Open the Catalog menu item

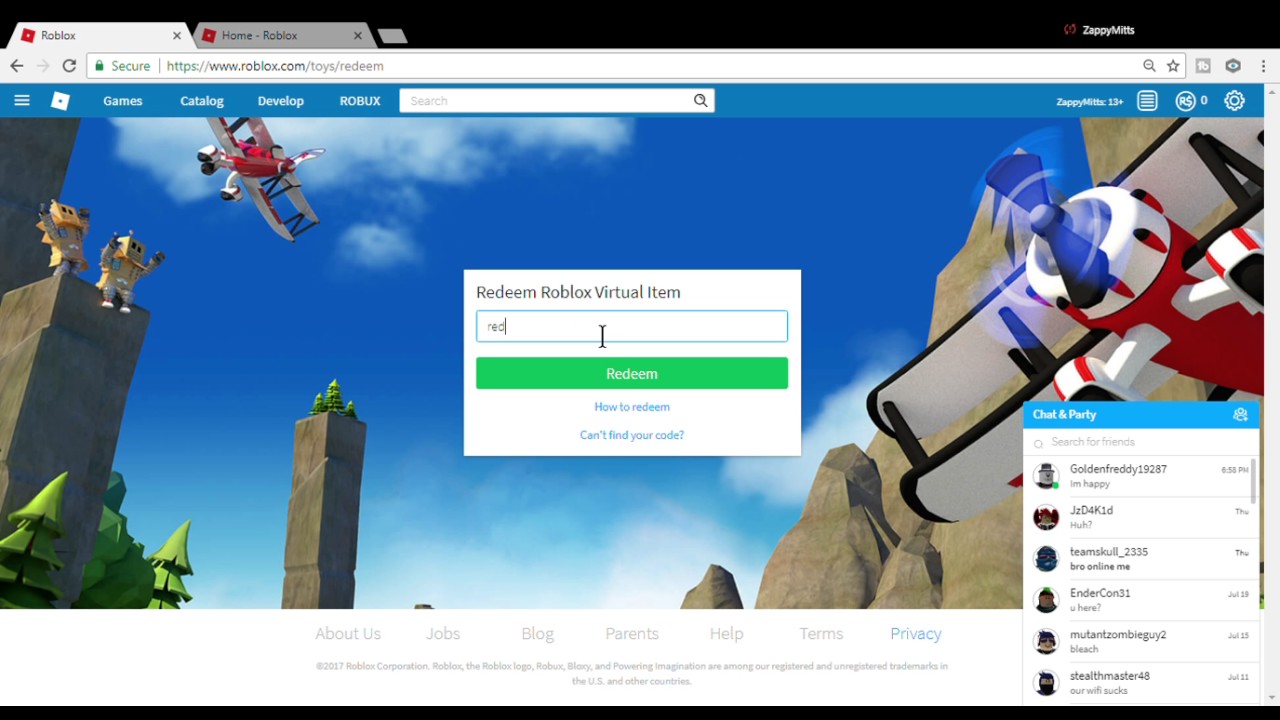tap(202, 101)
